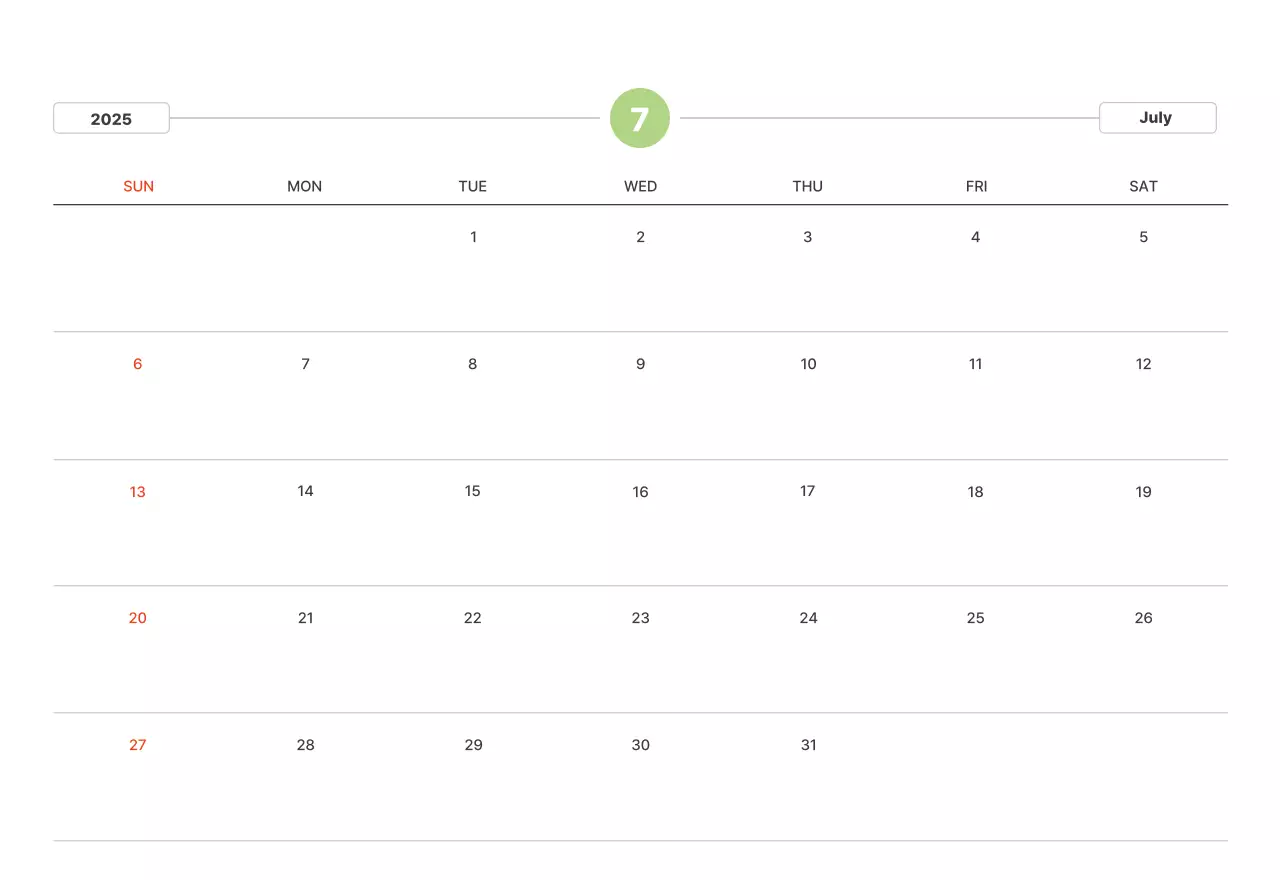Click date 26 under Saturday
Screen dimensions: 1280x880
point(1143,618)
